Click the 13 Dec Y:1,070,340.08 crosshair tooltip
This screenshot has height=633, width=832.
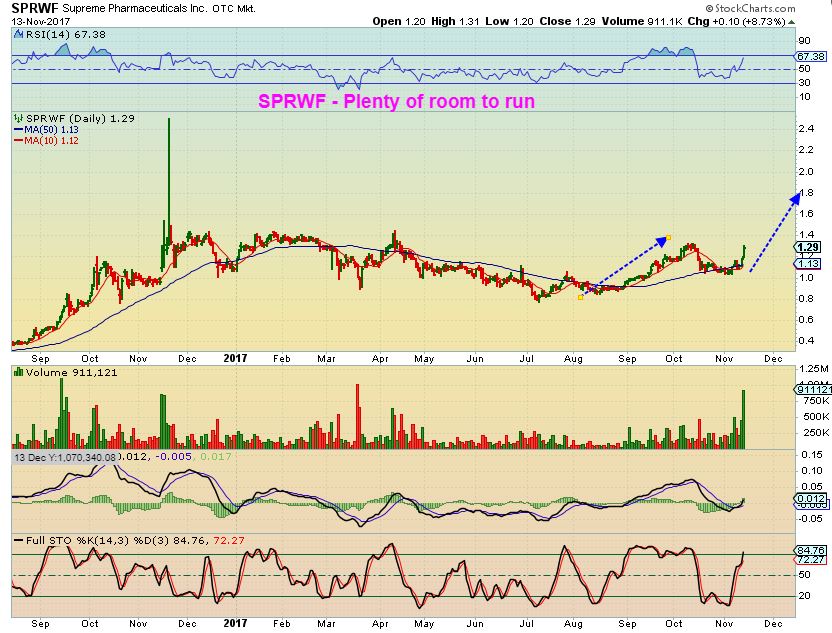(65, 457)
